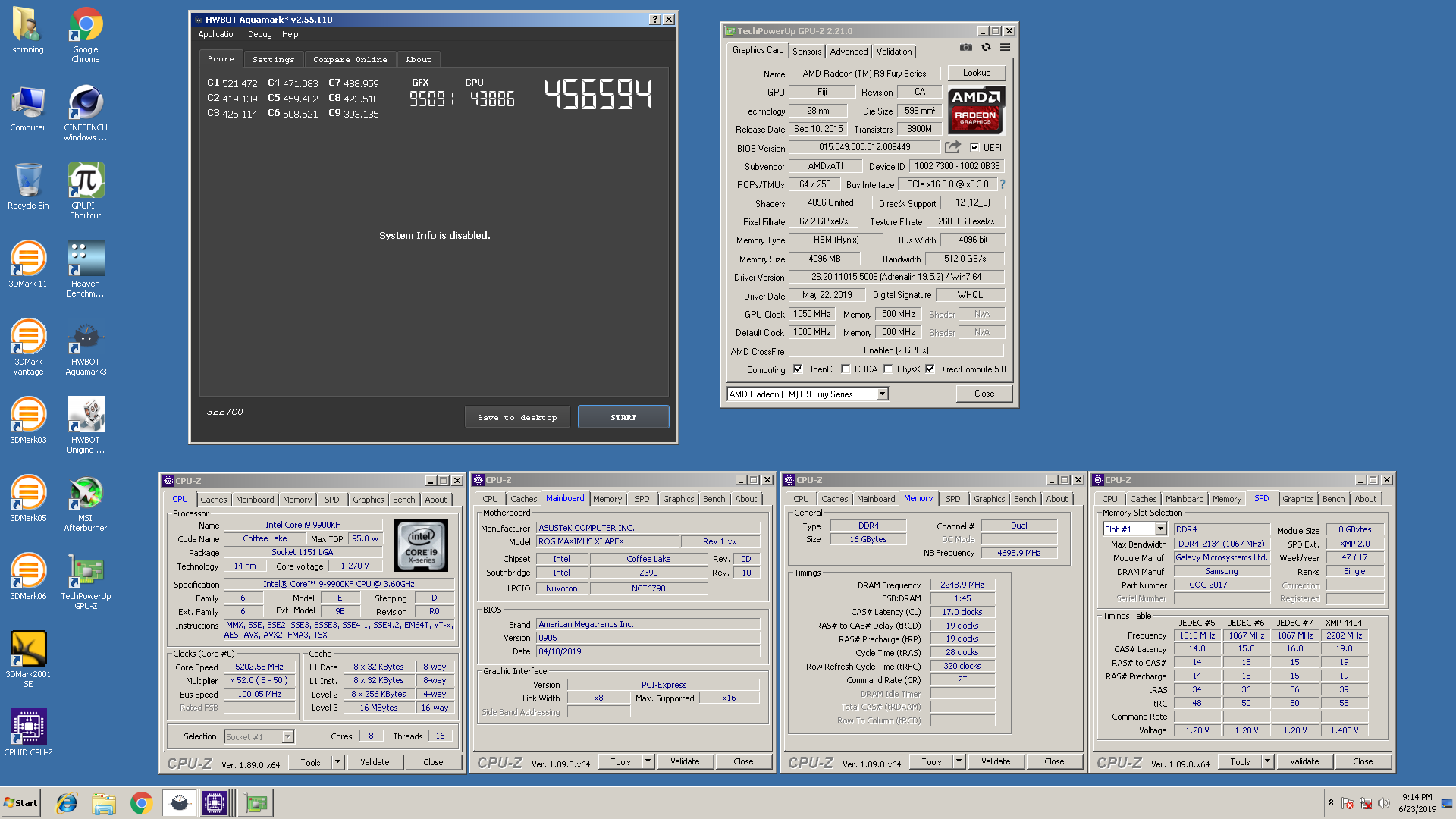Open Debug menu in Aquamark

click(x=259, y=34)
